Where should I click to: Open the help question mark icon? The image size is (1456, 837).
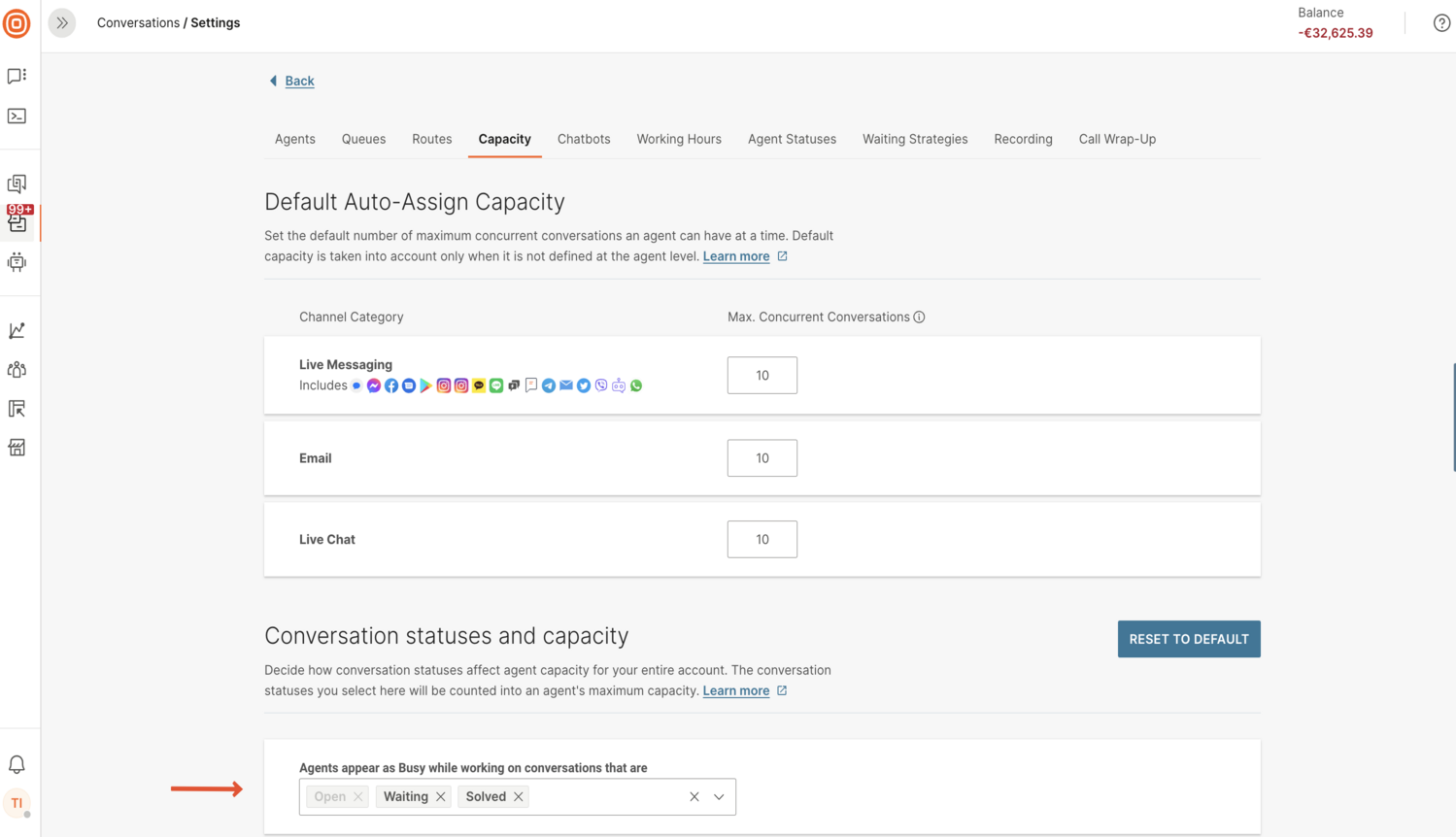pyautogui.click(x=1441, y=23)
